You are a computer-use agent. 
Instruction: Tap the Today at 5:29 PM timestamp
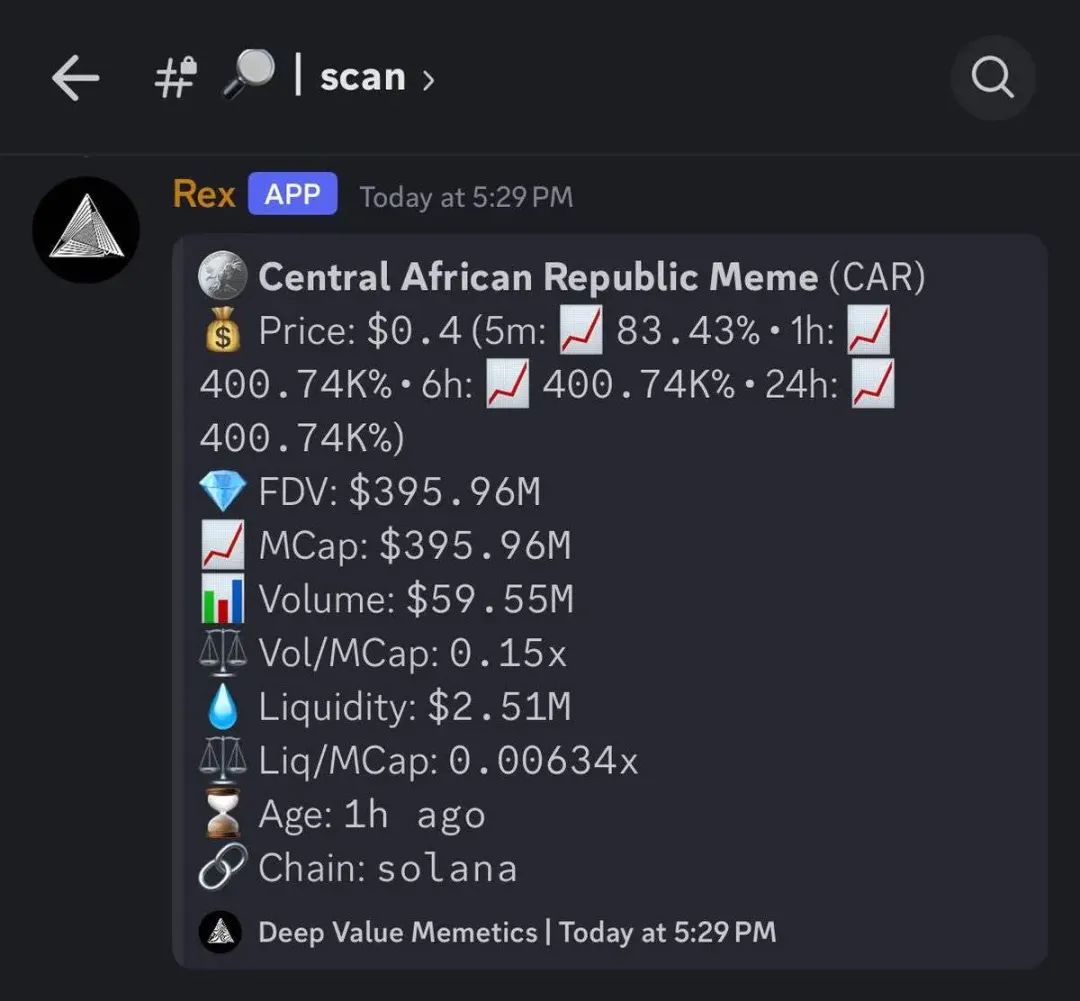click(x=466, y=197)
